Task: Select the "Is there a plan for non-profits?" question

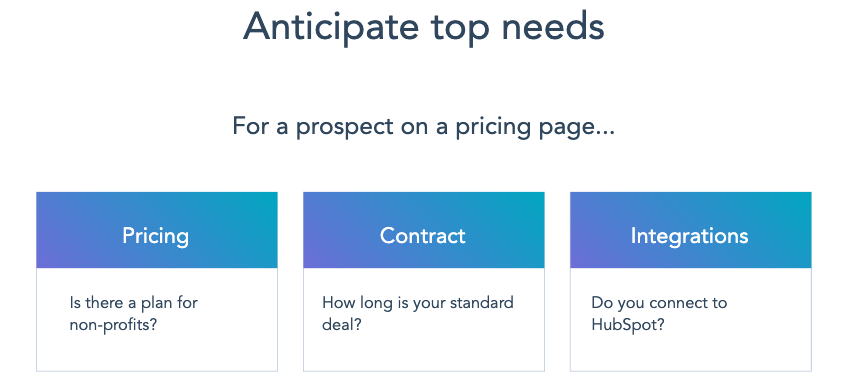Action: (133, 314)
